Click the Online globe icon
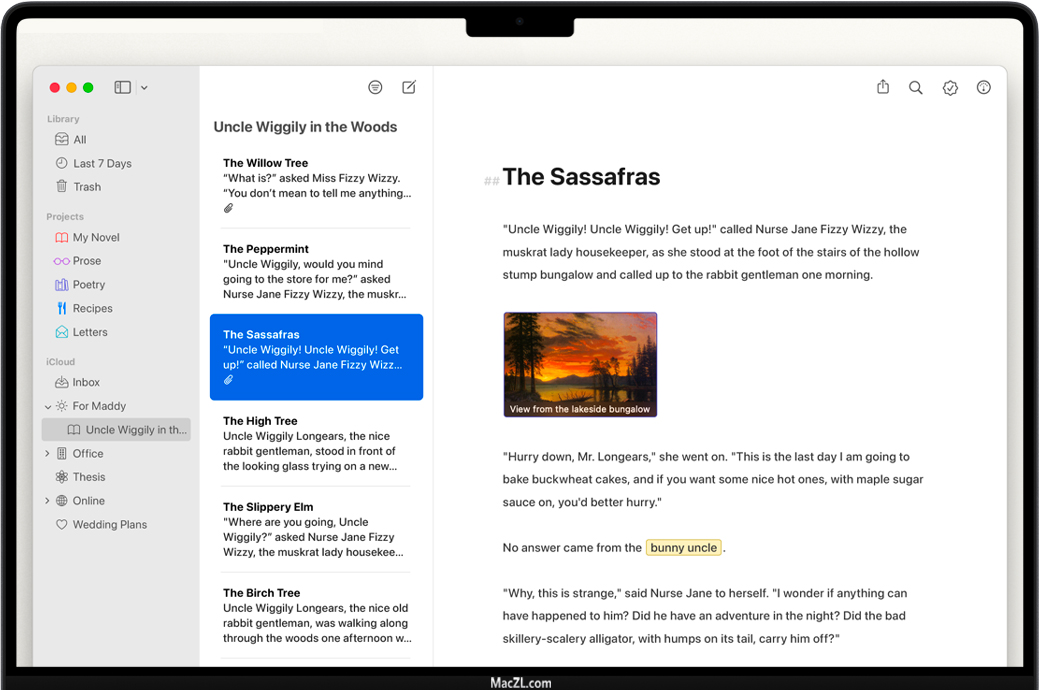Viewport: 1040px width, 690px height. [x=62, y=501]
